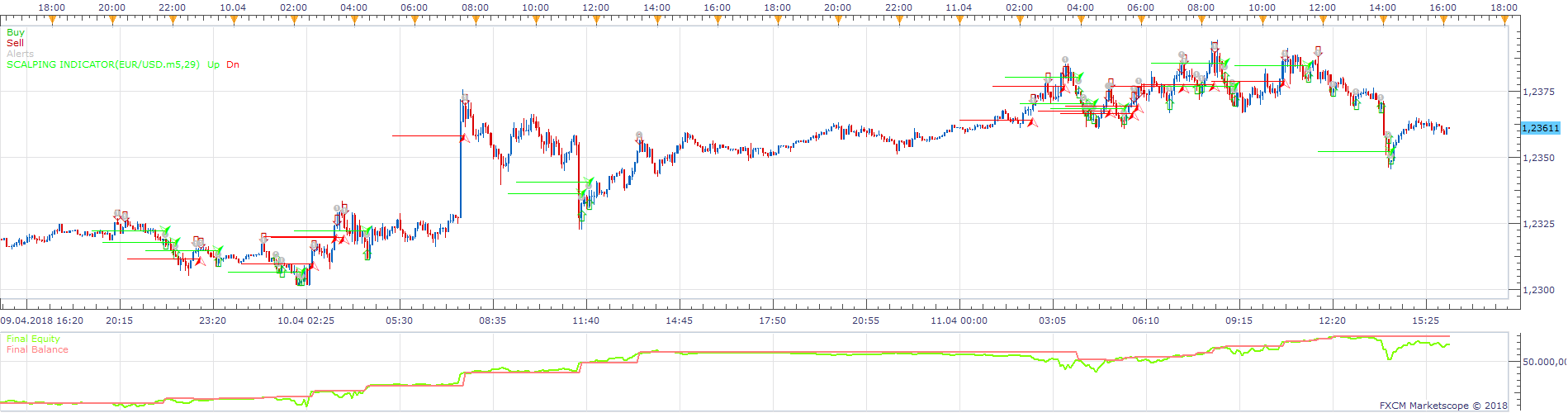Click the 09:15 bottom axis label
This screenshot has width=1568, height=413.
[1239, 320]
